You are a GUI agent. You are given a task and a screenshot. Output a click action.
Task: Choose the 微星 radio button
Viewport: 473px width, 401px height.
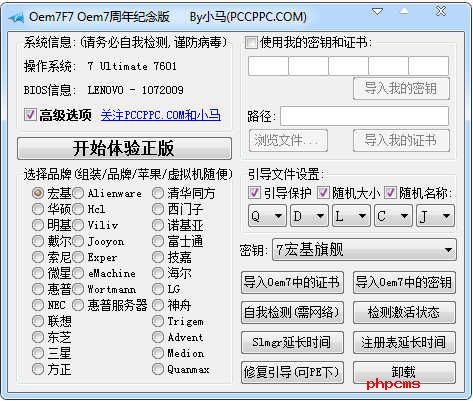click(x=38, y=273)
